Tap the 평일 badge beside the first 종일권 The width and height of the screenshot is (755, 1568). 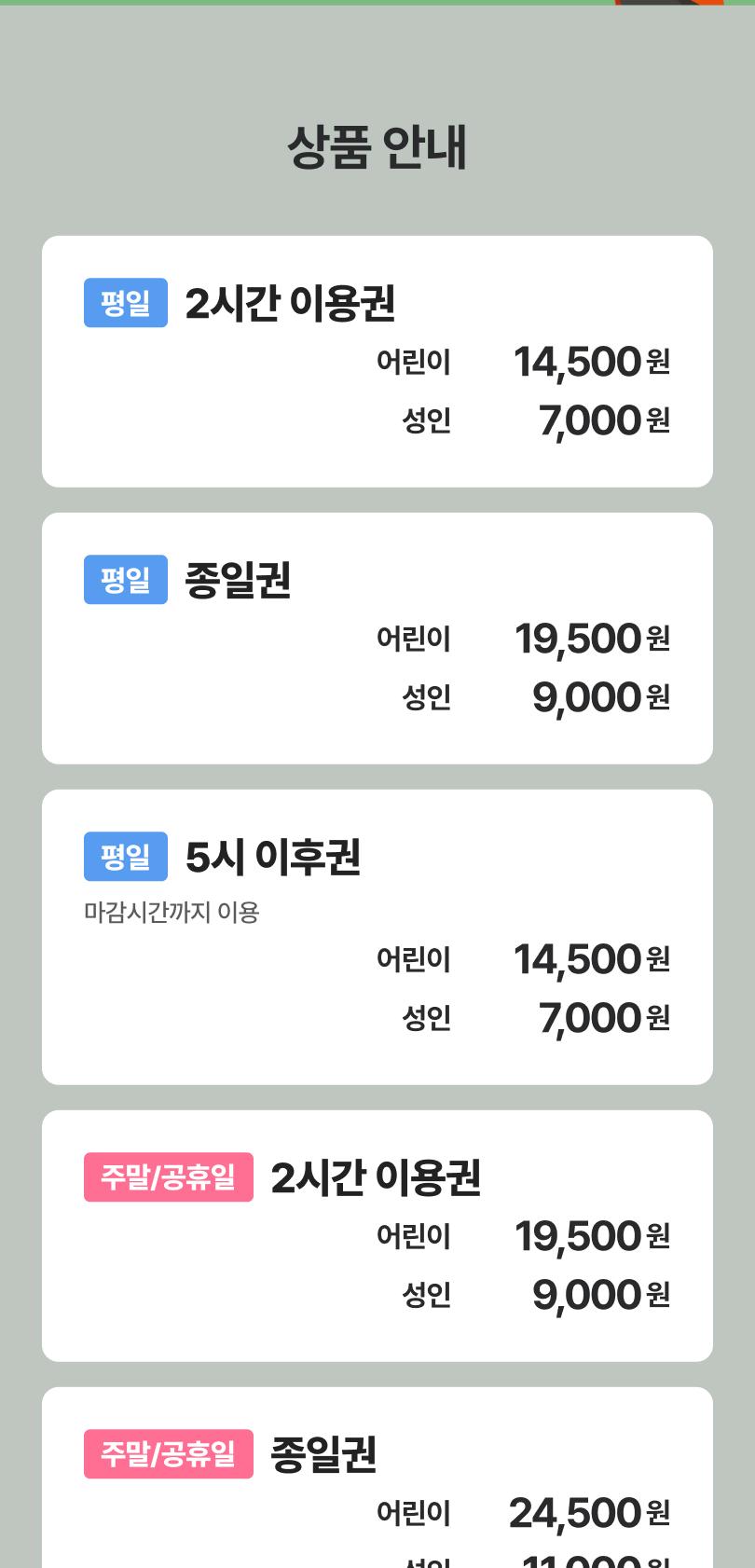(126, 580)
